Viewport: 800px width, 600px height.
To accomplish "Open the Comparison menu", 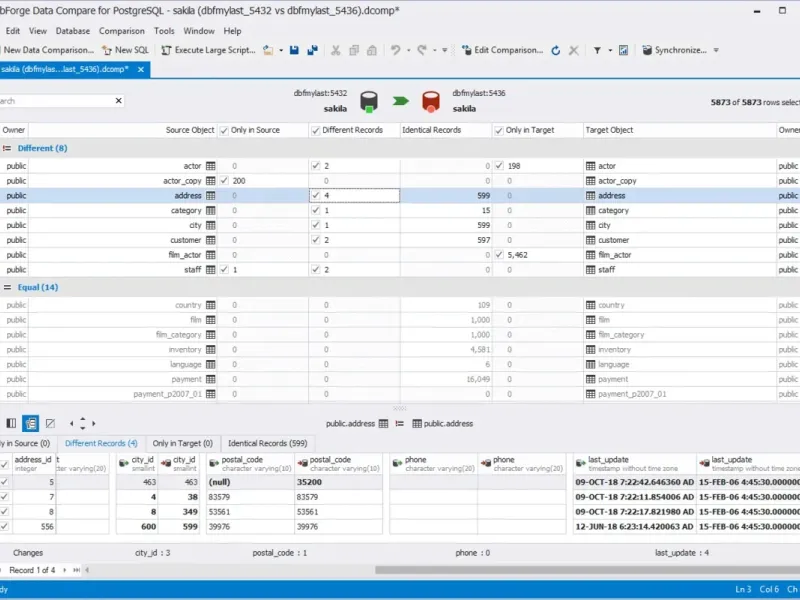I will 121,31.
